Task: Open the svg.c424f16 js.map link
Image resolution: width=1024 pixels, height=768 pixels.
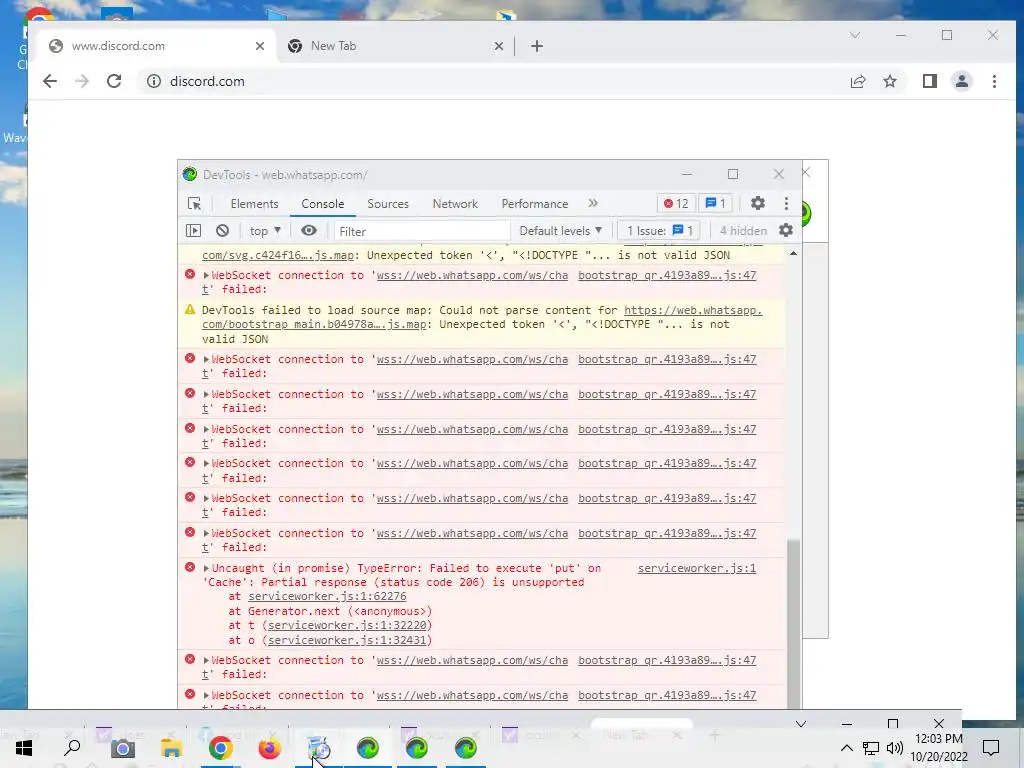Action: (278, 255)
